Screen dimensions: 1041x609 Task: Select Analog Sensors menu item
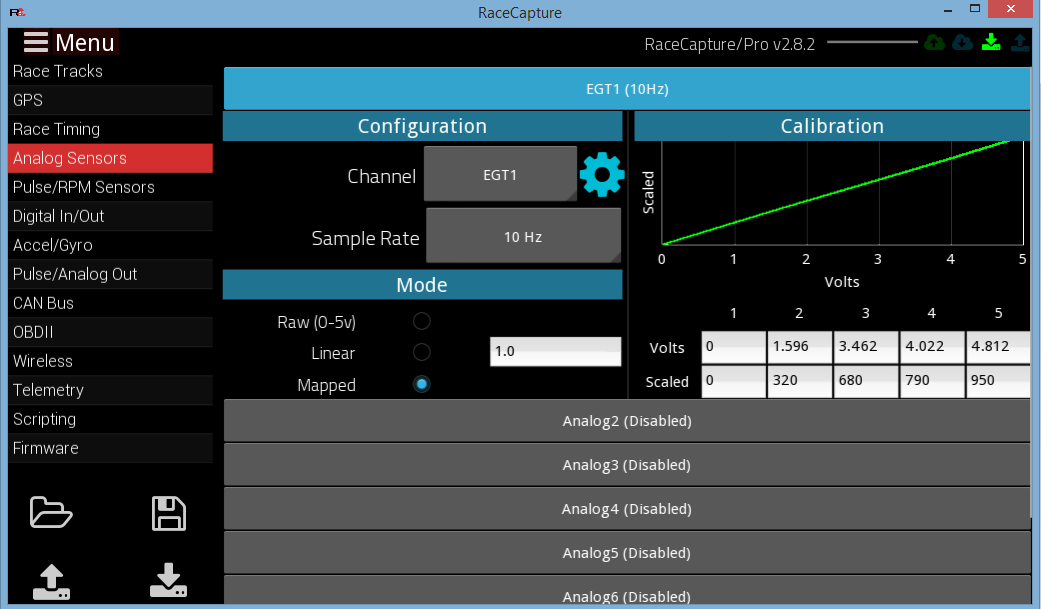coord(110,158)
